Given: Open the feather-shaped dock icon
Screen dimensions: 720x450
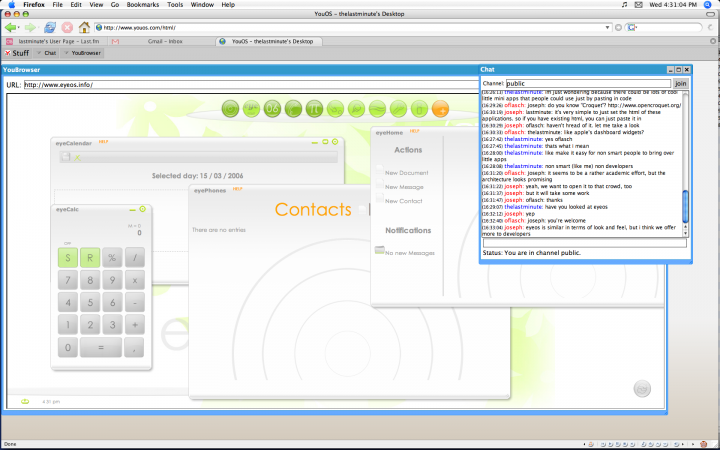Looking at the screenshot, I should click(293, 109).
